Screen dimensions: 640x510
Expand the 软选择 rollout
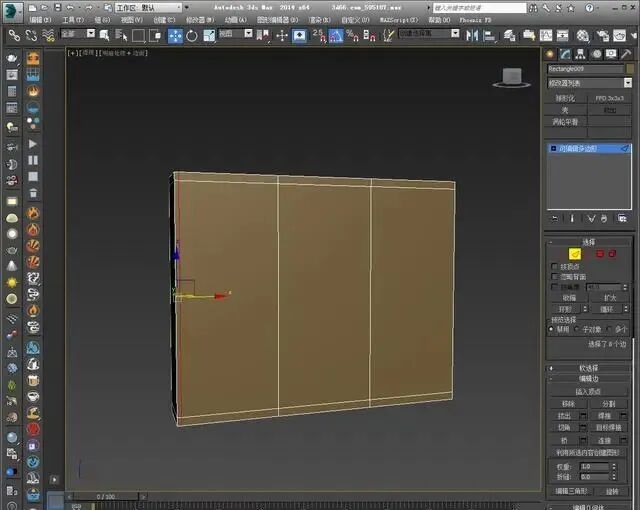589,368
